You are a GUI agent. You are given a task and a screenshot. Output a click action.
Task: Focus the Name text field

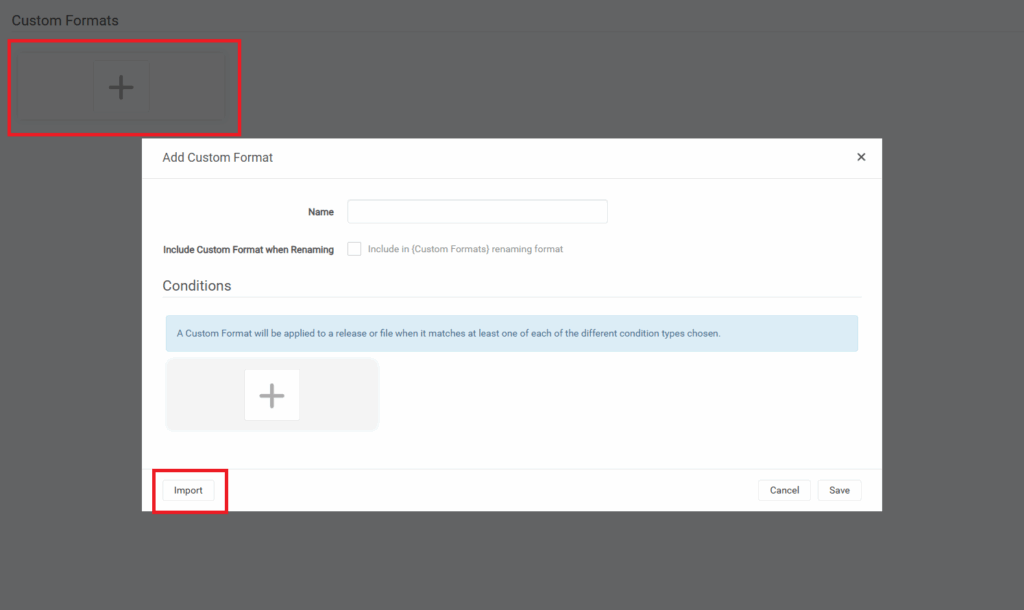pyautogui.click(x=477, y=212)
